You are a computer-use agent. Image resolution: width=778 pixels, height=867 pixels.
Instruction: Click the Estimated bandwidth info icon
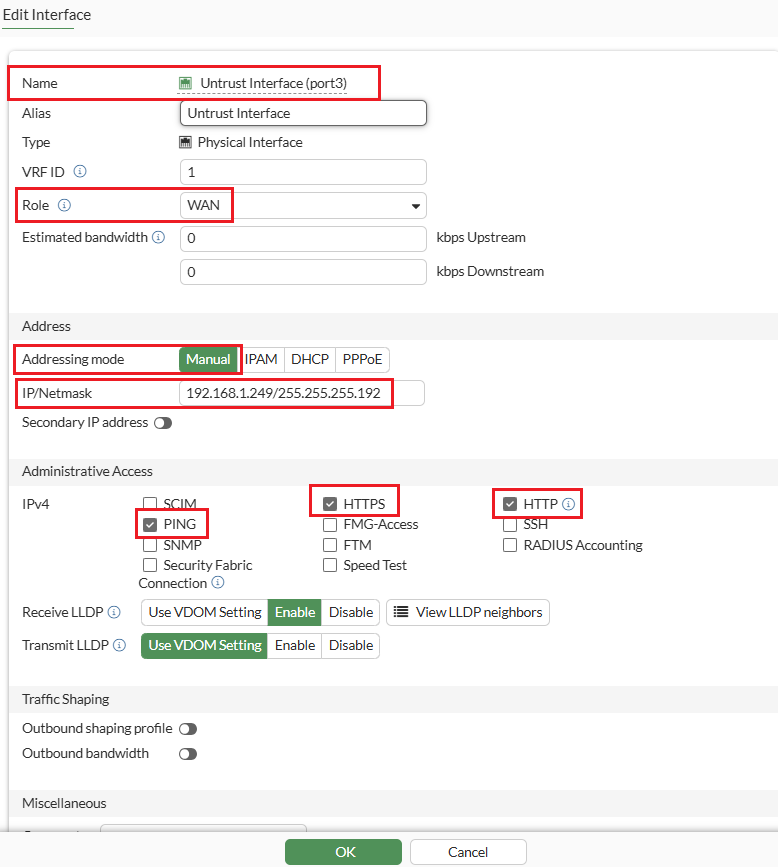[x=158, y=237]
